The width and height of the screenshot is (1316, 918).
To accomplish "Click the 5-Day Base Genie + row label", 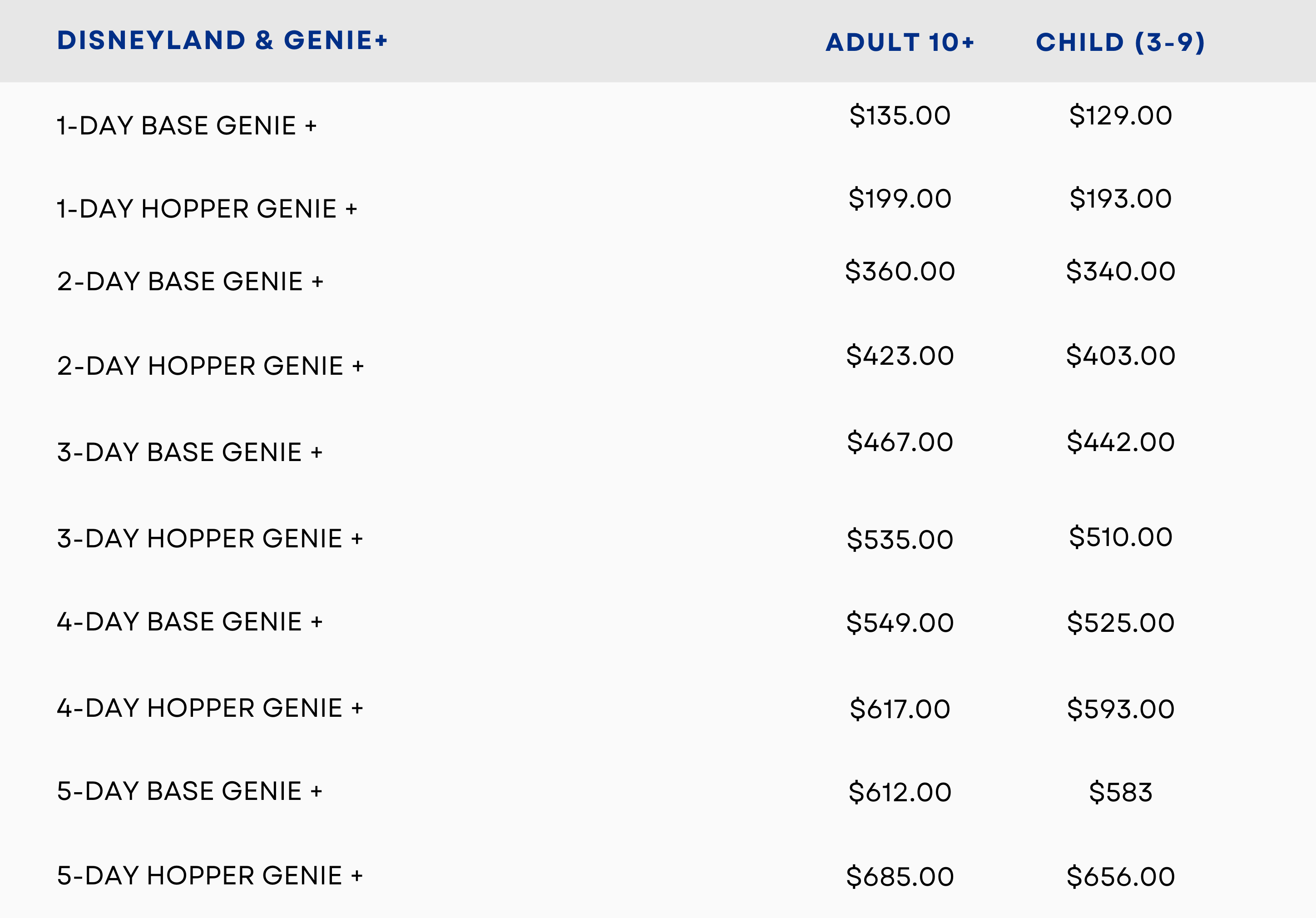I will 189,791.
